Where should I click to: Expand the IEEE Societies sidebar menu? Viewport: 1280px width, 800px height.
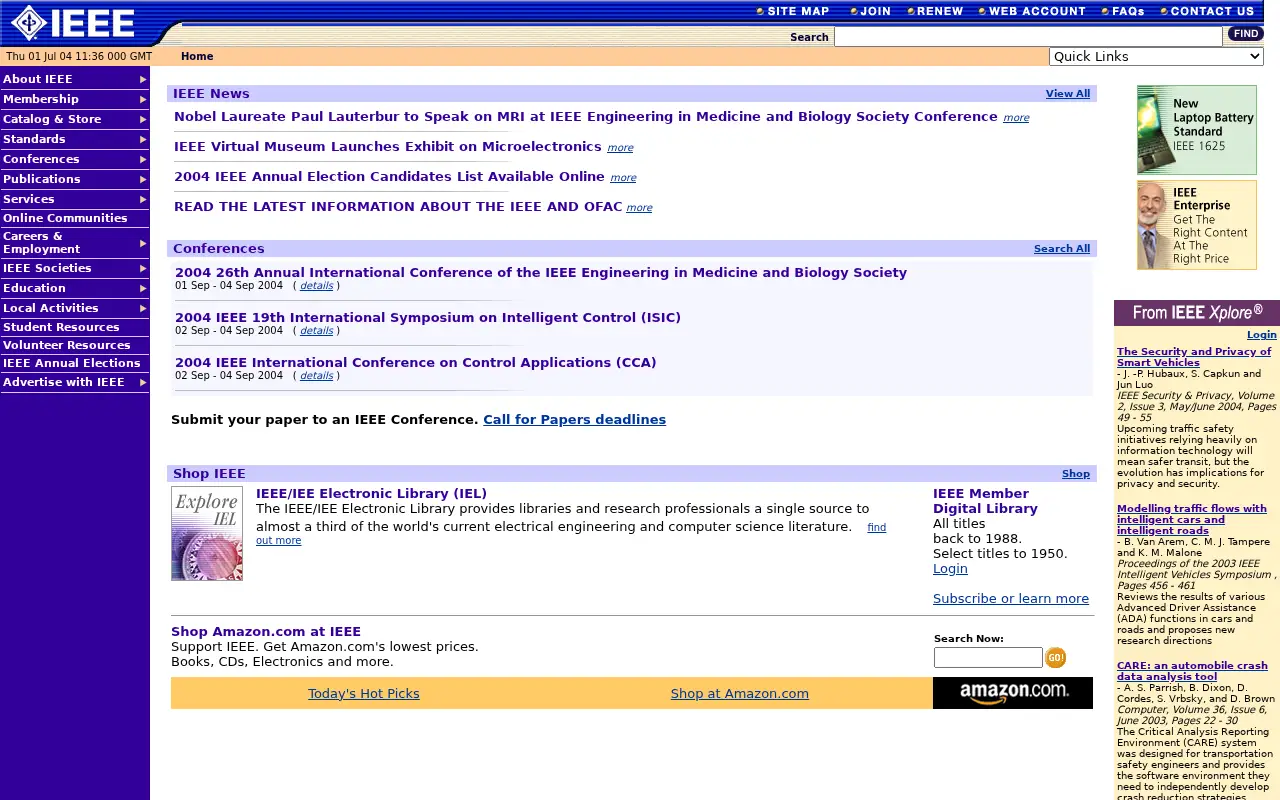coord(75,268)
